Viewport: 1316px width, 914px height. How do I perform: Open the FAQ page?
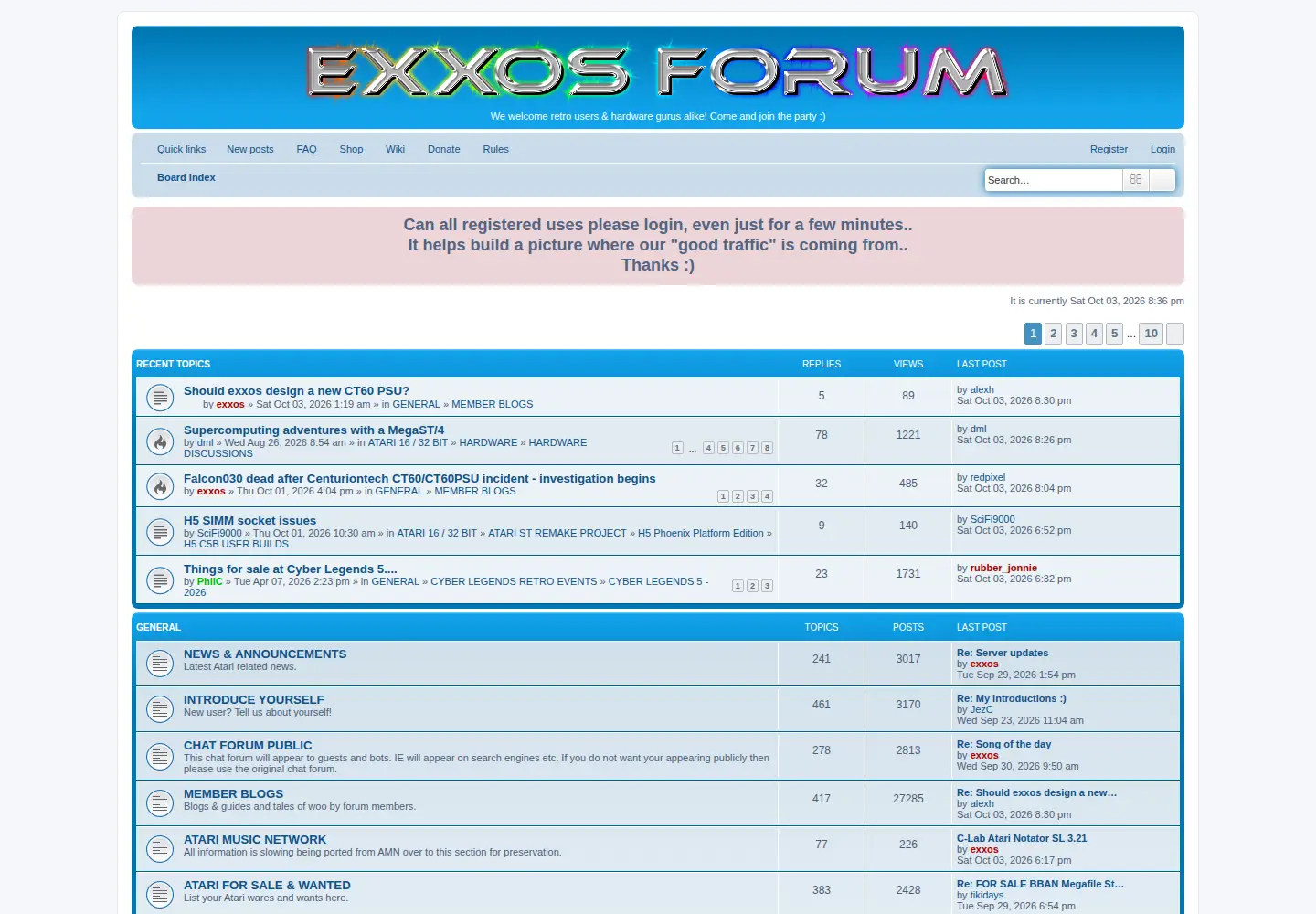306,149
